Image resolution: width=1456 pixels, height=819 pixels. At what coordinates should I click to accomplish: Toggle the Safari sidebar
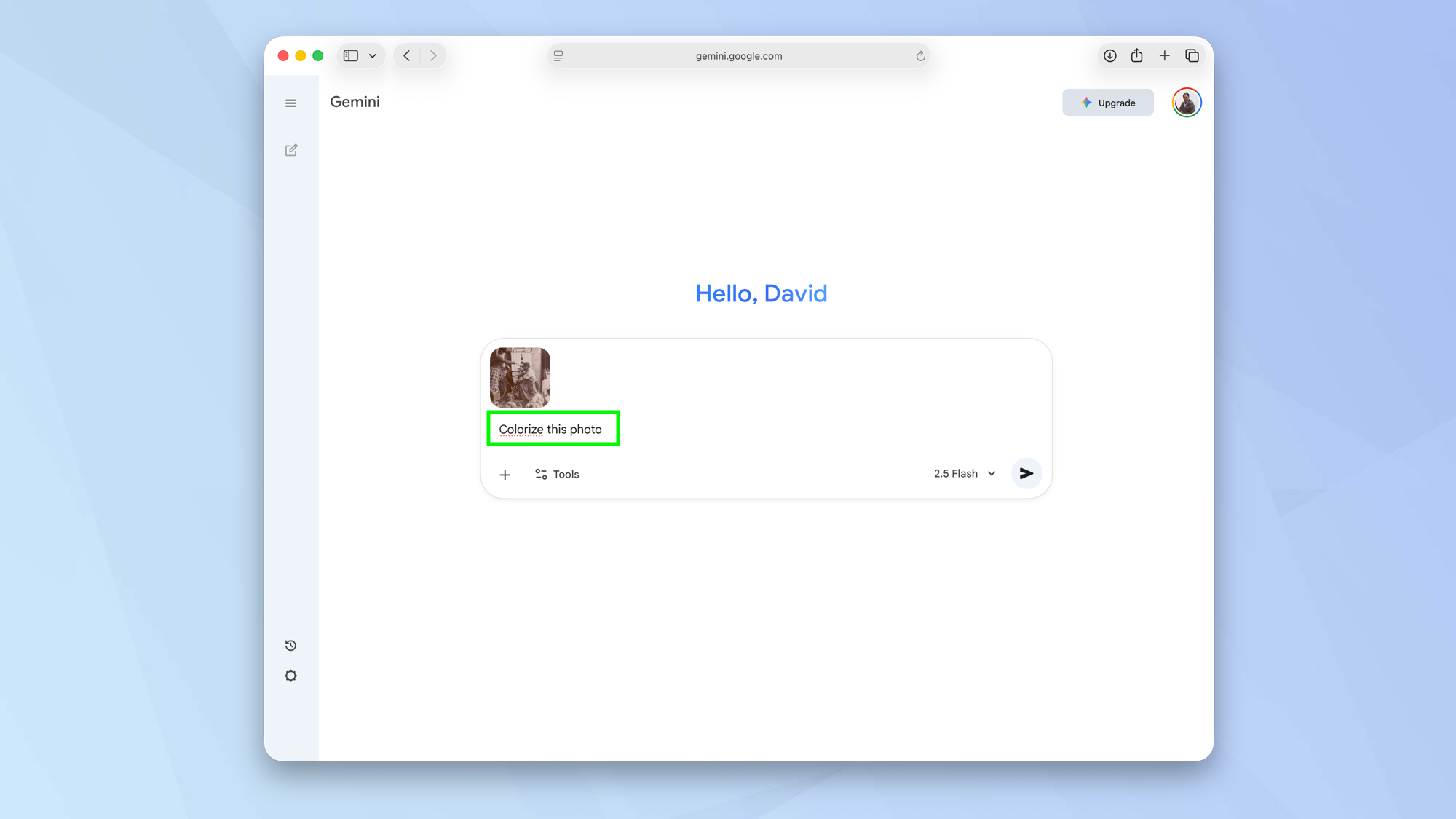click(x=350, y=55)
